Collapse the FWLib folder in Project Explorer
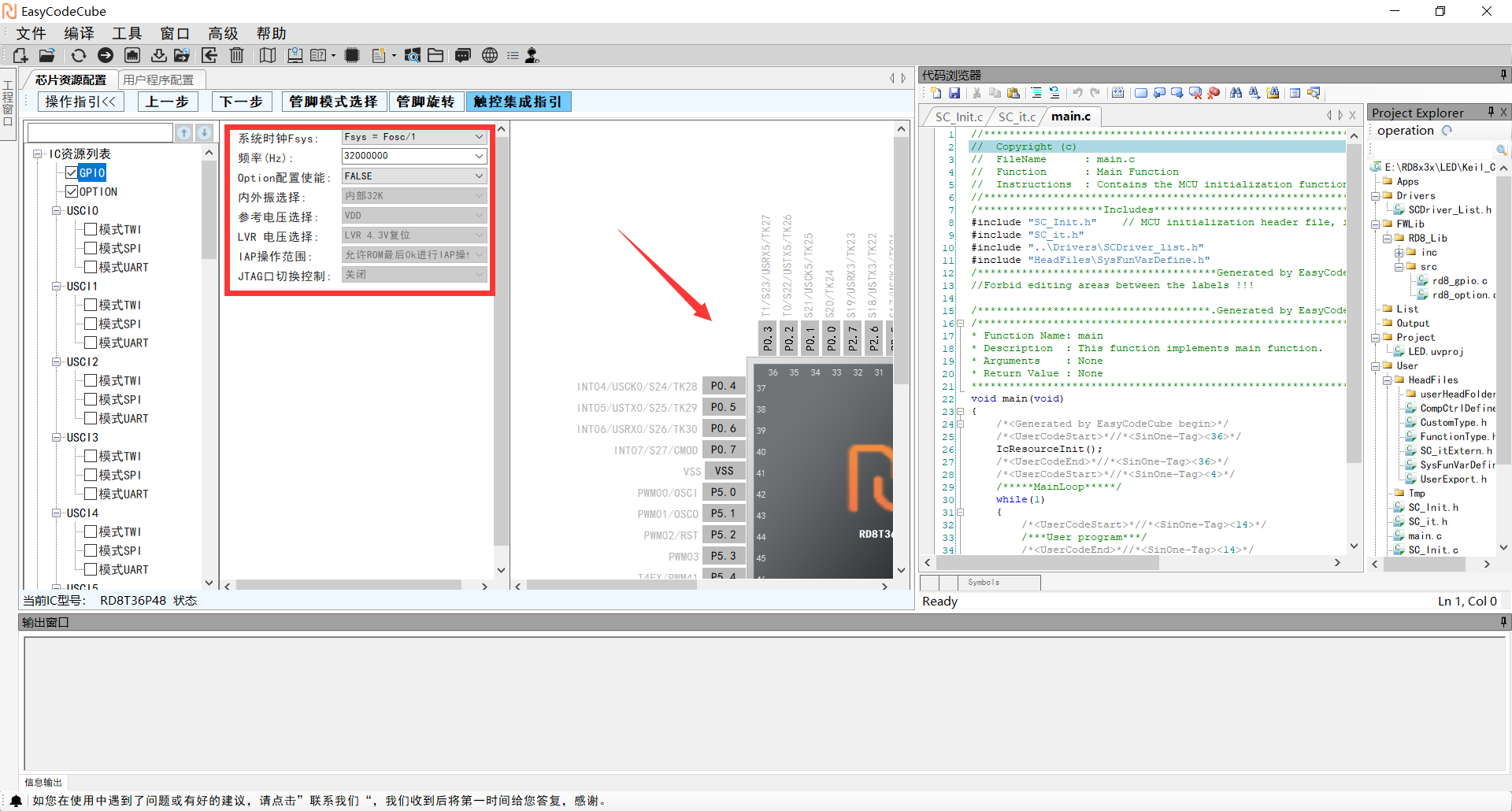 coord(1375,224)
